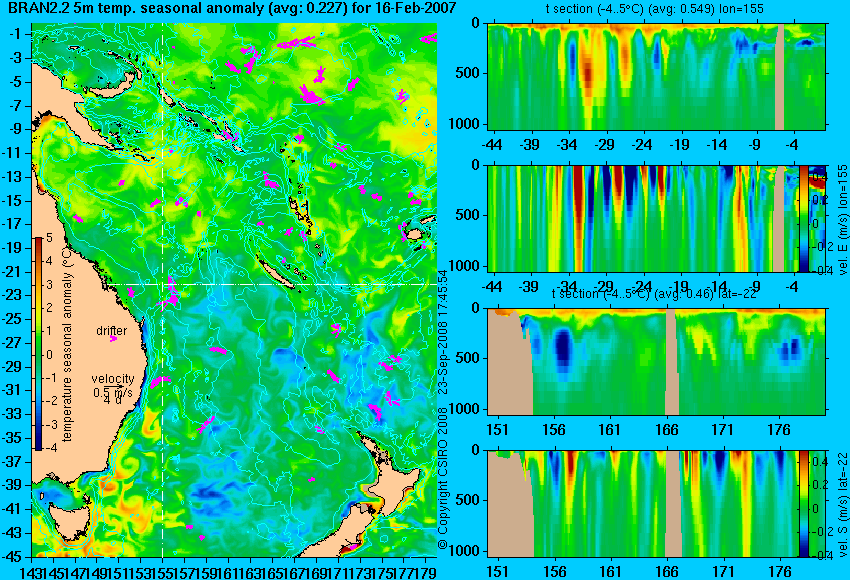Click the vertical "Copyright CSIRO 2008" text
850x580 pixels.
pos(442,478)
